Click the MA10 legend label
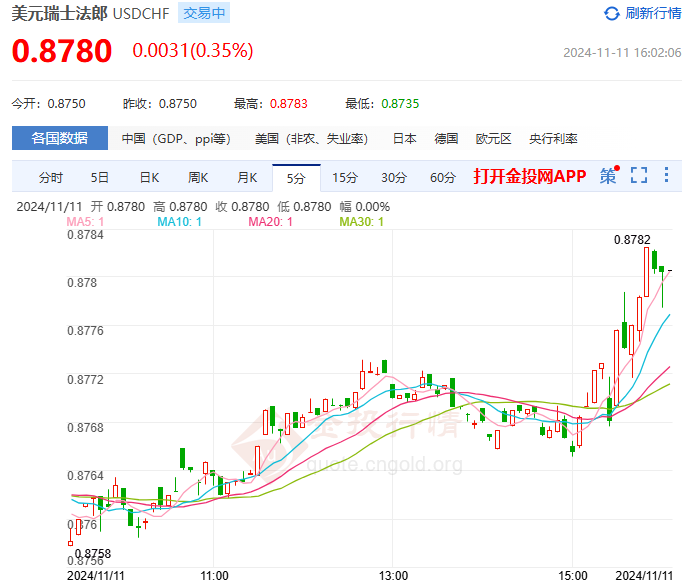Screen dimensions: 687x582 179,222
